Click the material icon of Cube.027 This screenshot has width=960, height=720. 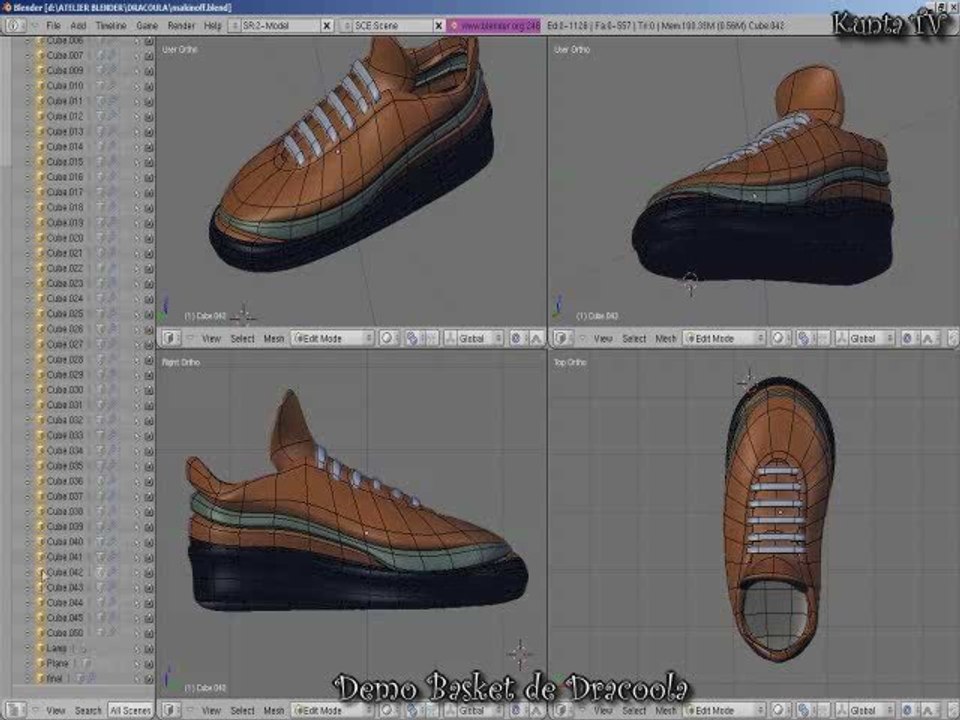pos(112,344)
